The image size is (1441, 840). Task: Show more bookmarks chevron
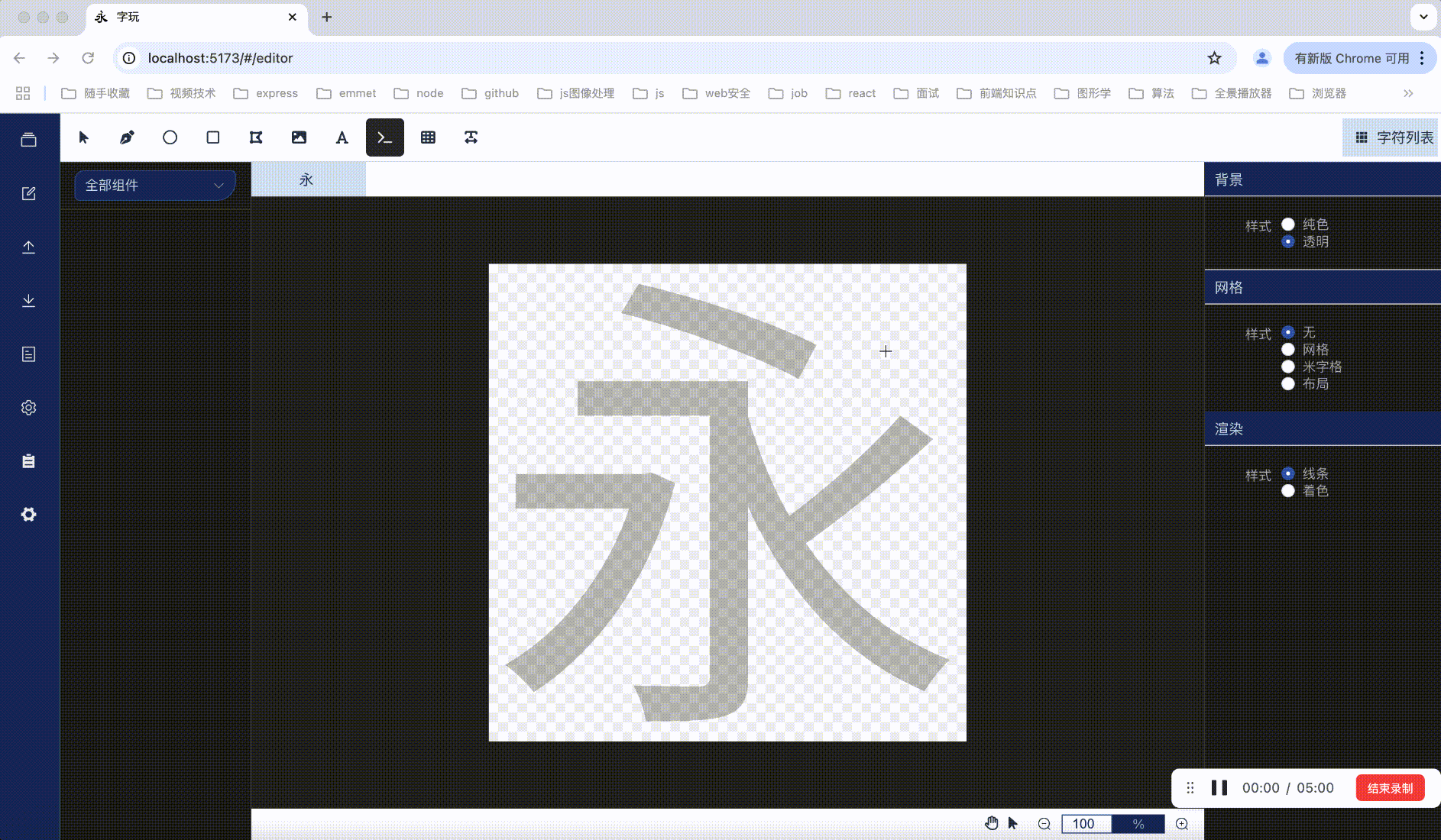click(1408, 93)
